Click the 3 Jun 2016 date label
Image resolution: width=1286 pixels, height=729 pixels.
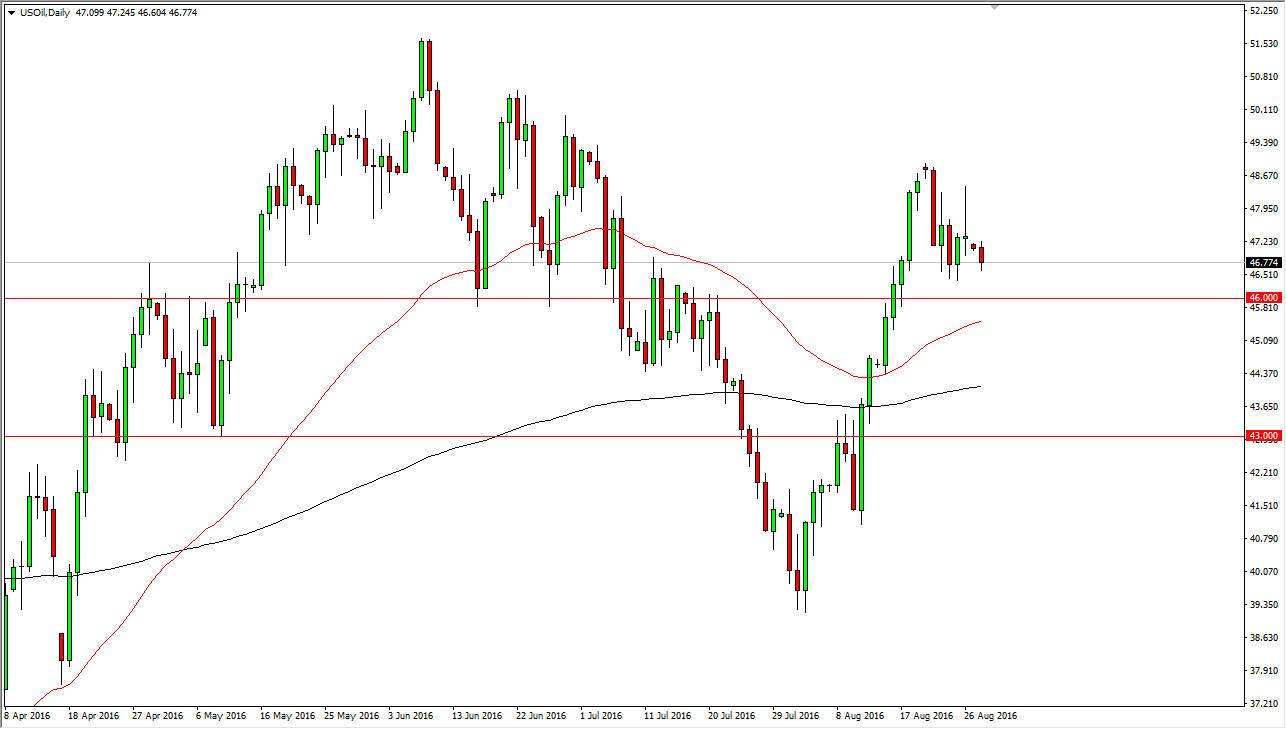point(412,716)
